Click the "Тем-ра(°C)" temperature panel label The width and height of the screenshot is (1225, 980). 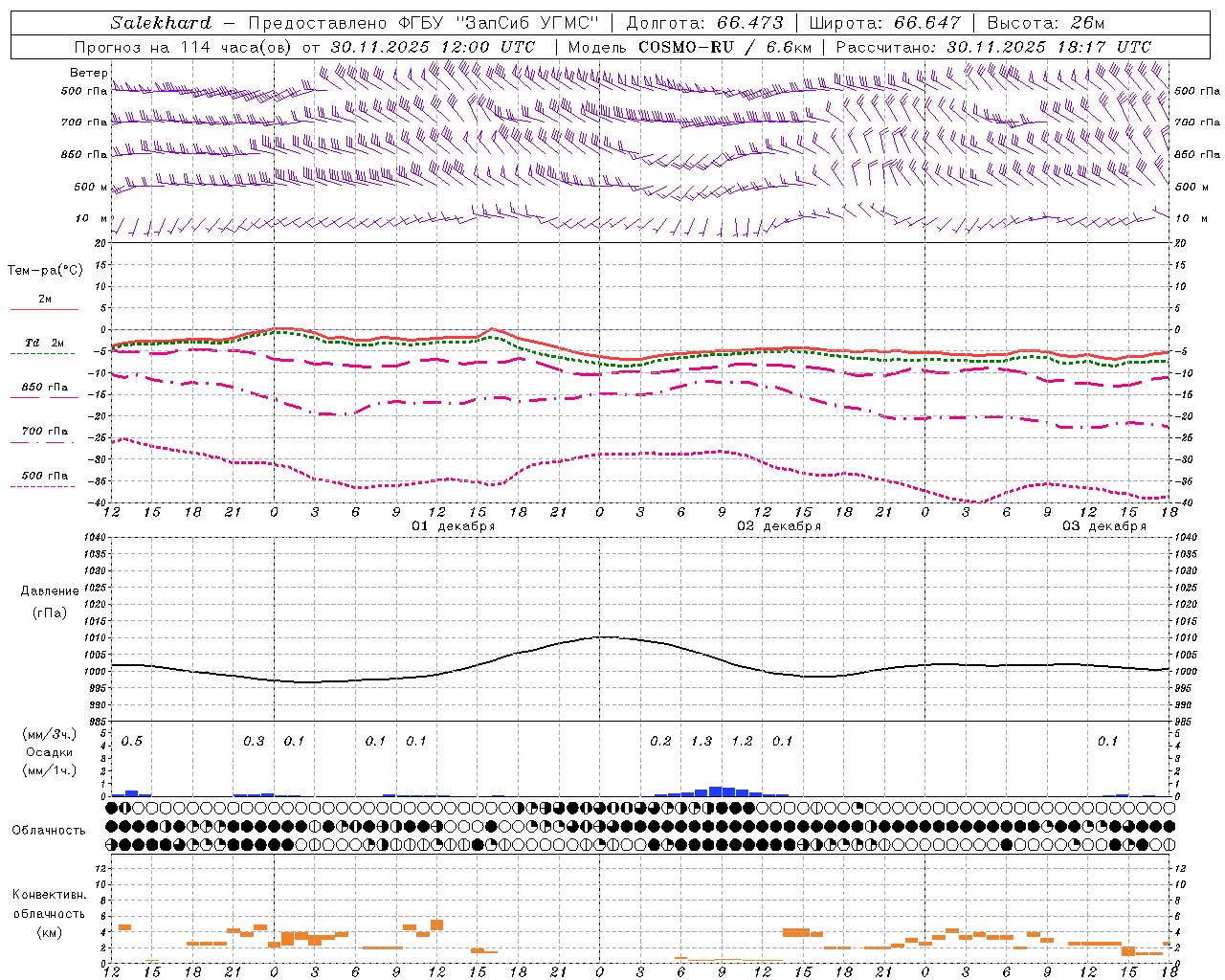click(x=45, y=271)
